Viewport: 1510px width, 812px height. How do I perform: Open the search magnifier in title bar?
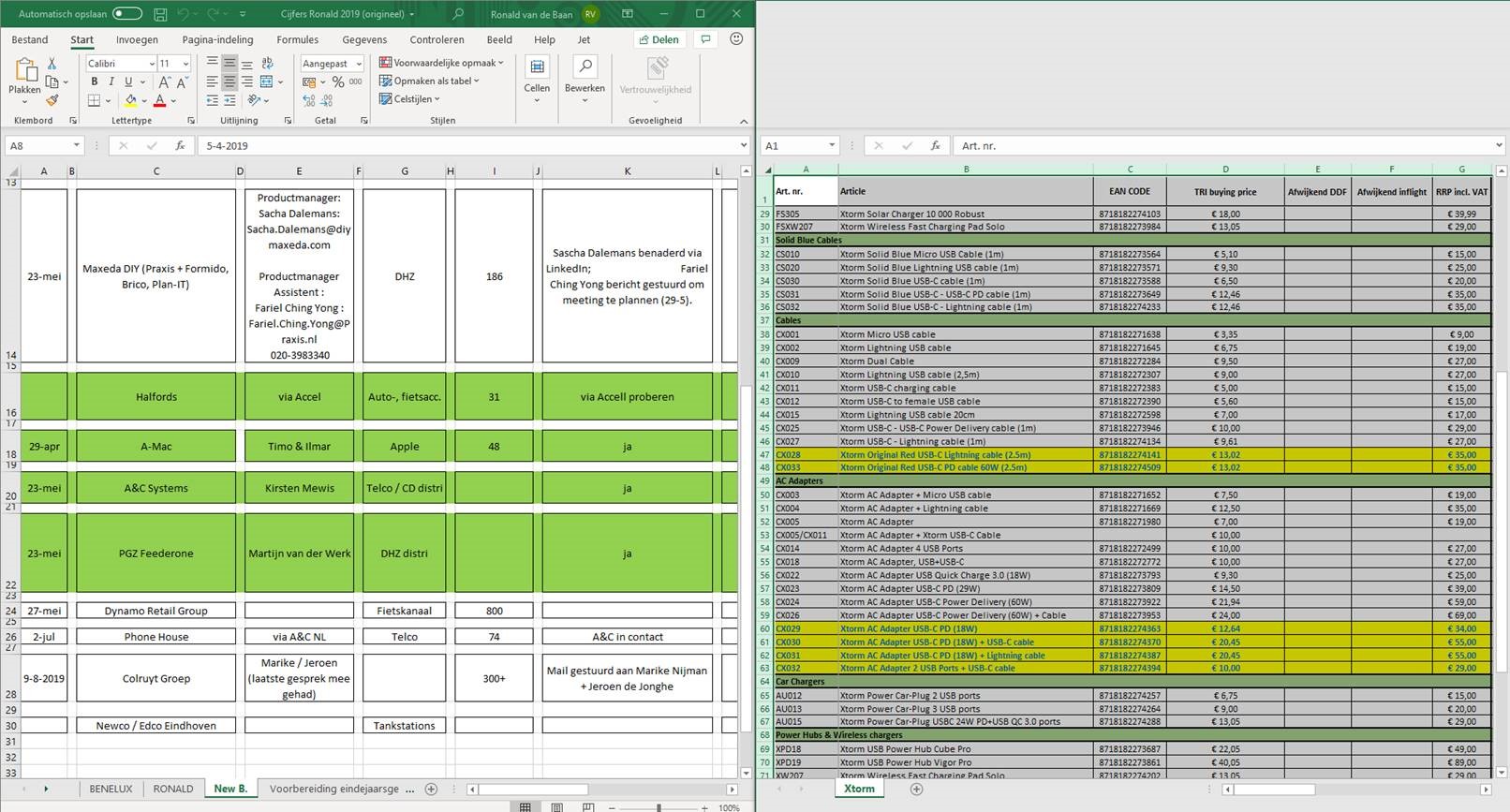tap(458, 14)
